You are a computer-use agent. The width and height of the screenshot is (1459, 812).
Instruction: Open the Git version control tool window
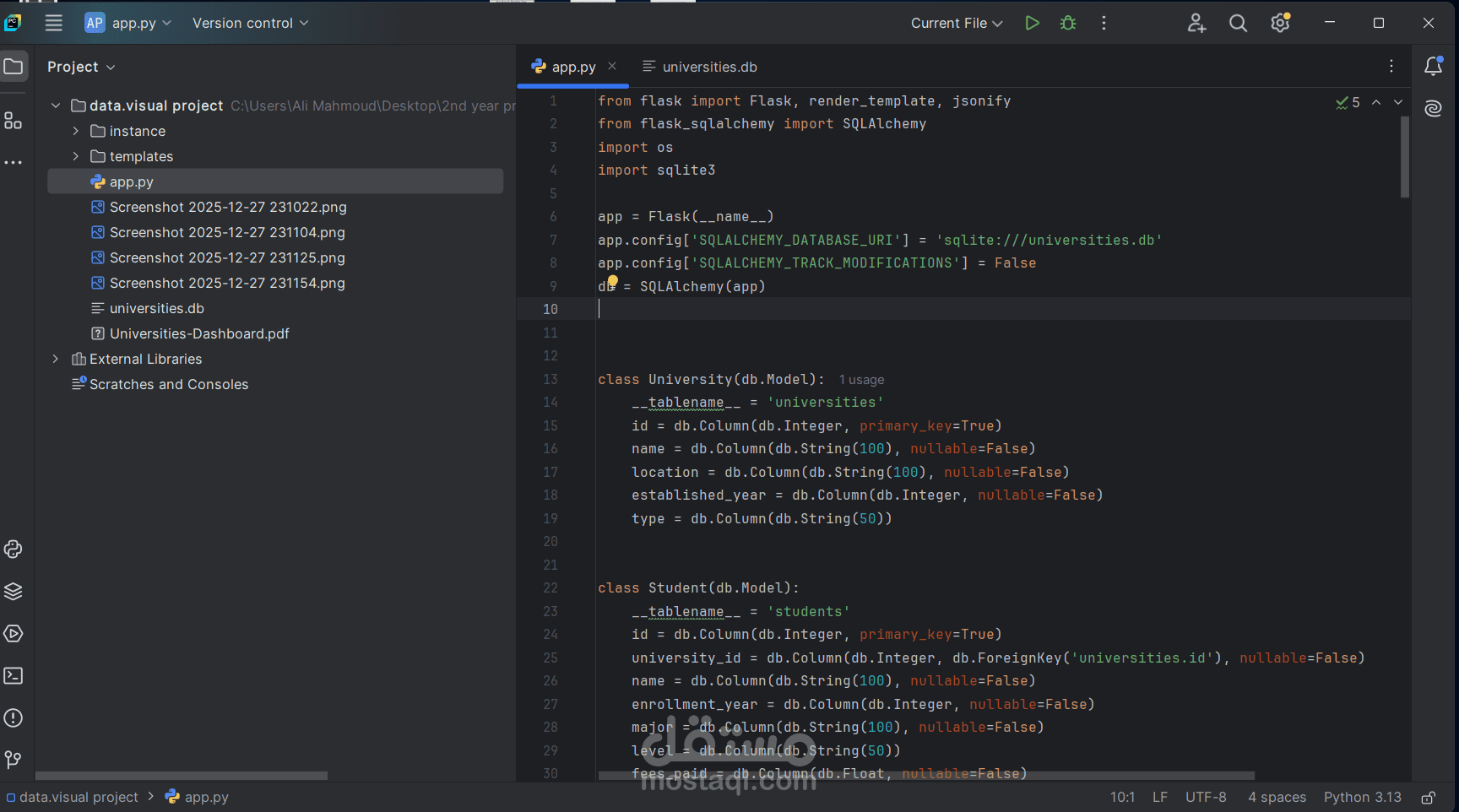(14, 761)
